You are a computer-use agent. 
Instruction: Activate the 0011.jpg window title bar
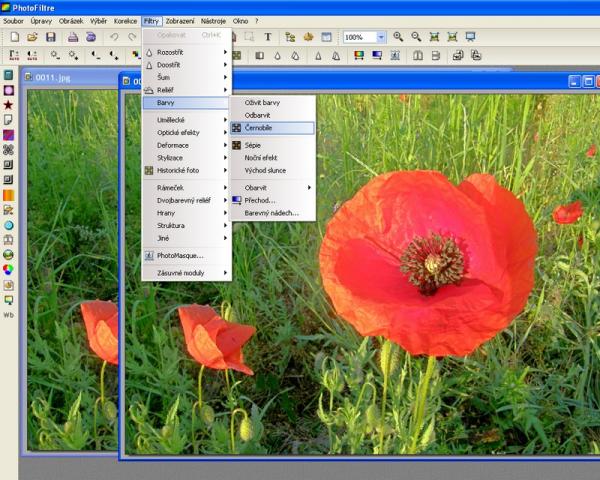click(x=71, y=78)
